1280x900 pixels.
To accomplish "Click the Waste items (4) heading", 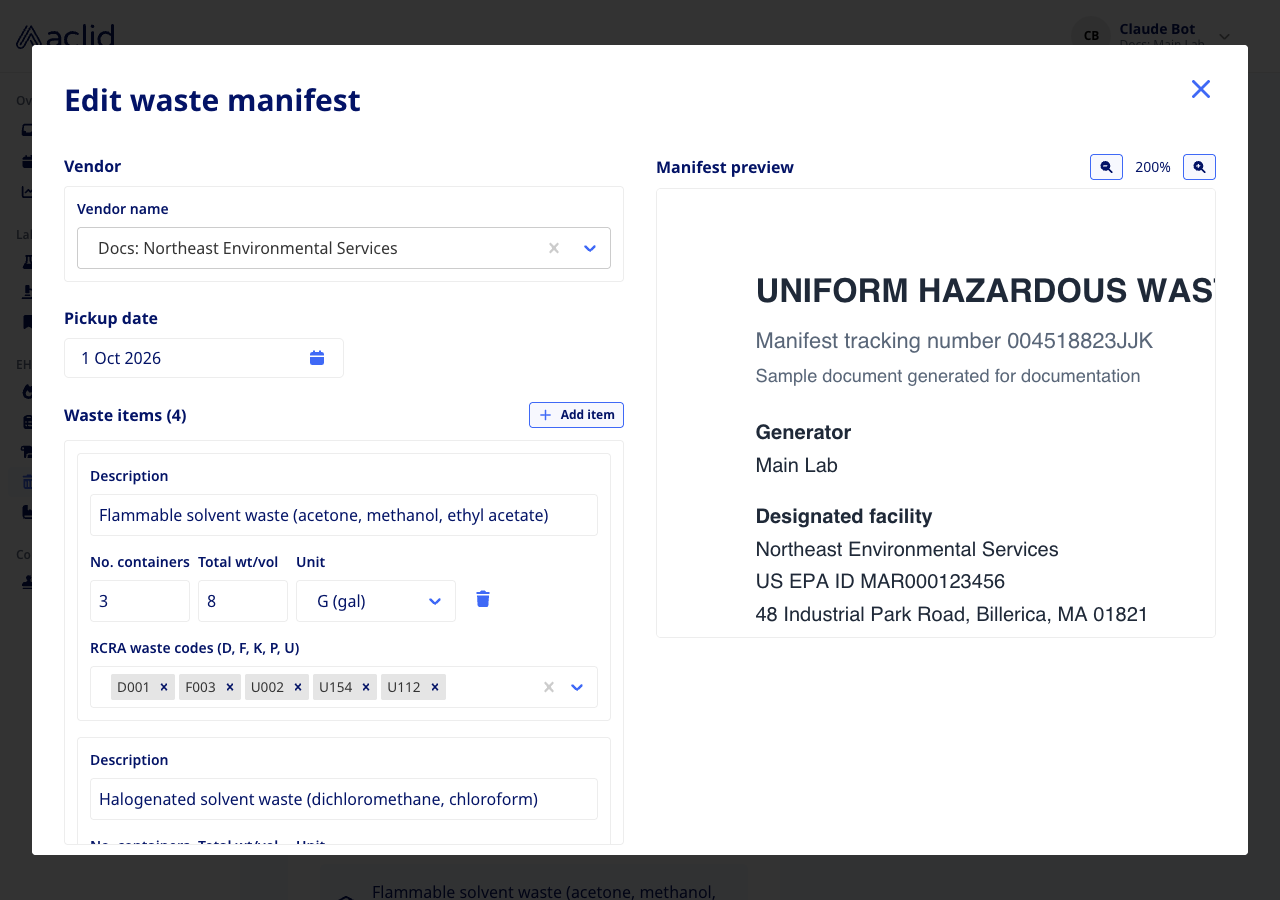I will point(125,415).
